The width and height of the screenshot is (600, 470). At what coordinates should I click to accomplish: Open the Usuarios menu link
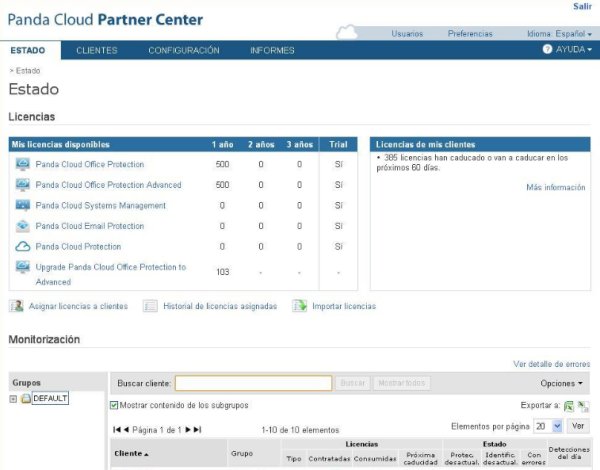tap(407, 34)
